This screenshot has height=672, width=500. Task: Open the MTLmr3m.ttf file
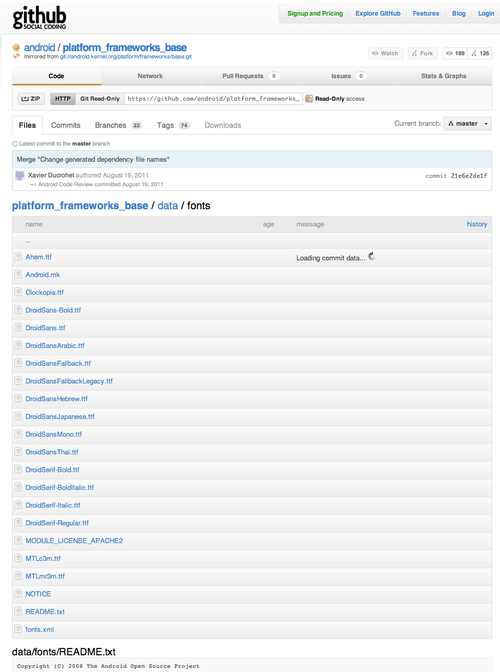[x=45, y=576]
